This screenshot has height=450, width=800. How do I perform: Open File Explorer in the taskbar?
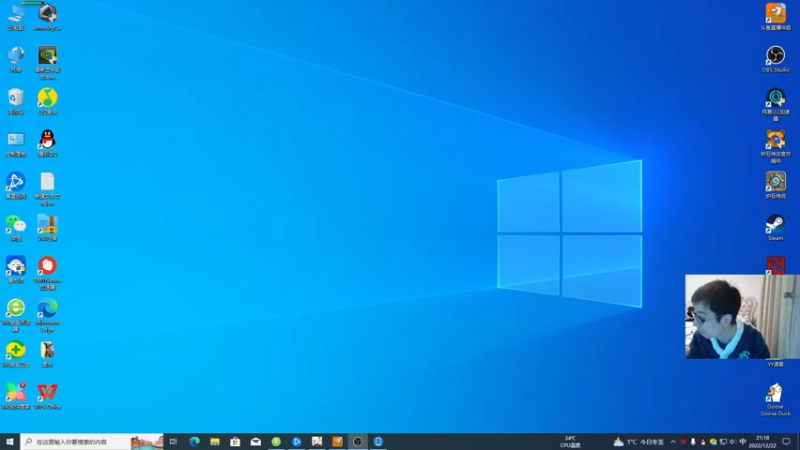pos(215,441)
